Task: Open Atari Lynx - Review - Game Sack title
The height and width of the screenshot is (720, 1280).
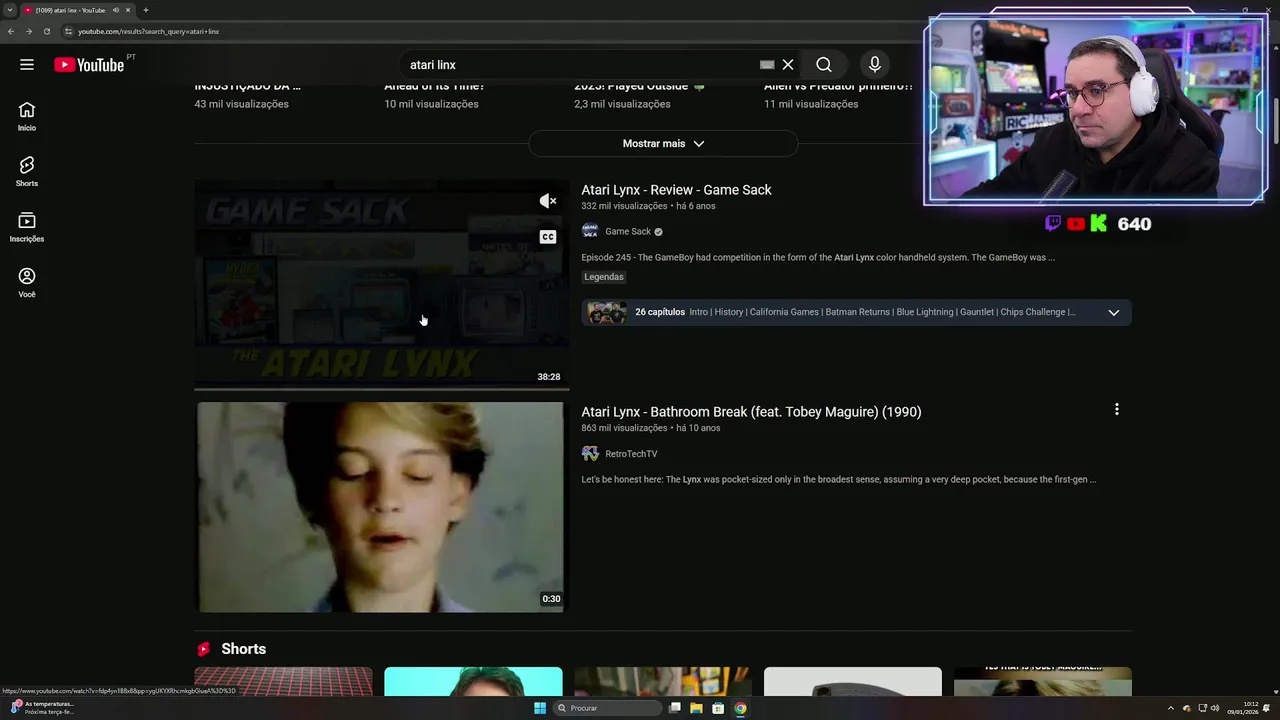Action: click(x=676, y=190)
